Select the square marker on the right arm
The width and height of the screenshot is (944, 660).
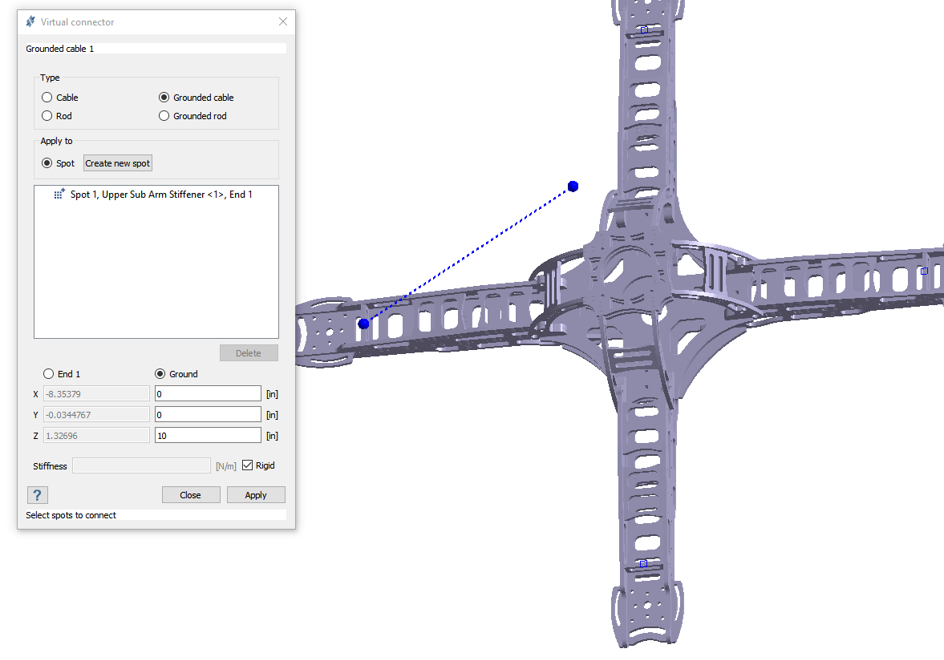pos(924,271)
